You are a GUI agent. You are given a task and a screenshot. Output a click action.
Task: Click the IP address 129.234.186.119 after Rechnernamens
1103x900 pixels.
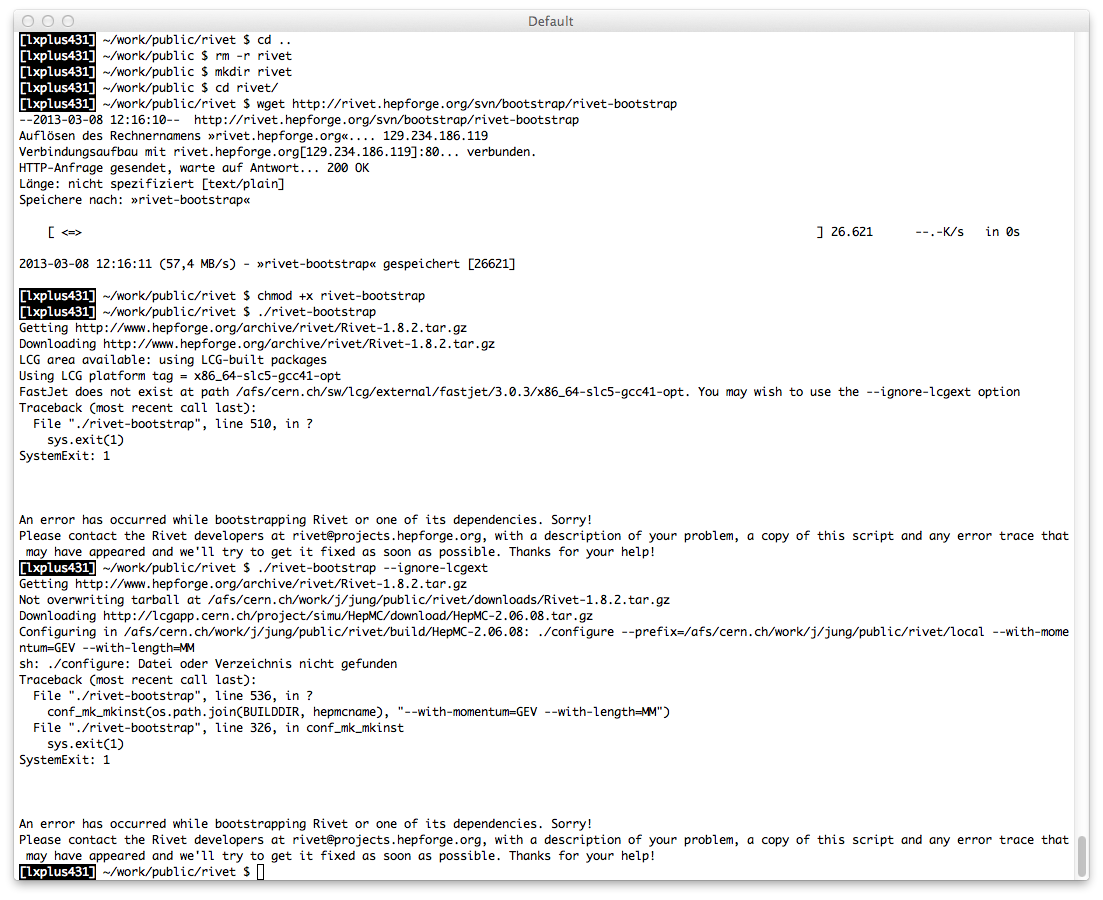[x=435, y=136]
